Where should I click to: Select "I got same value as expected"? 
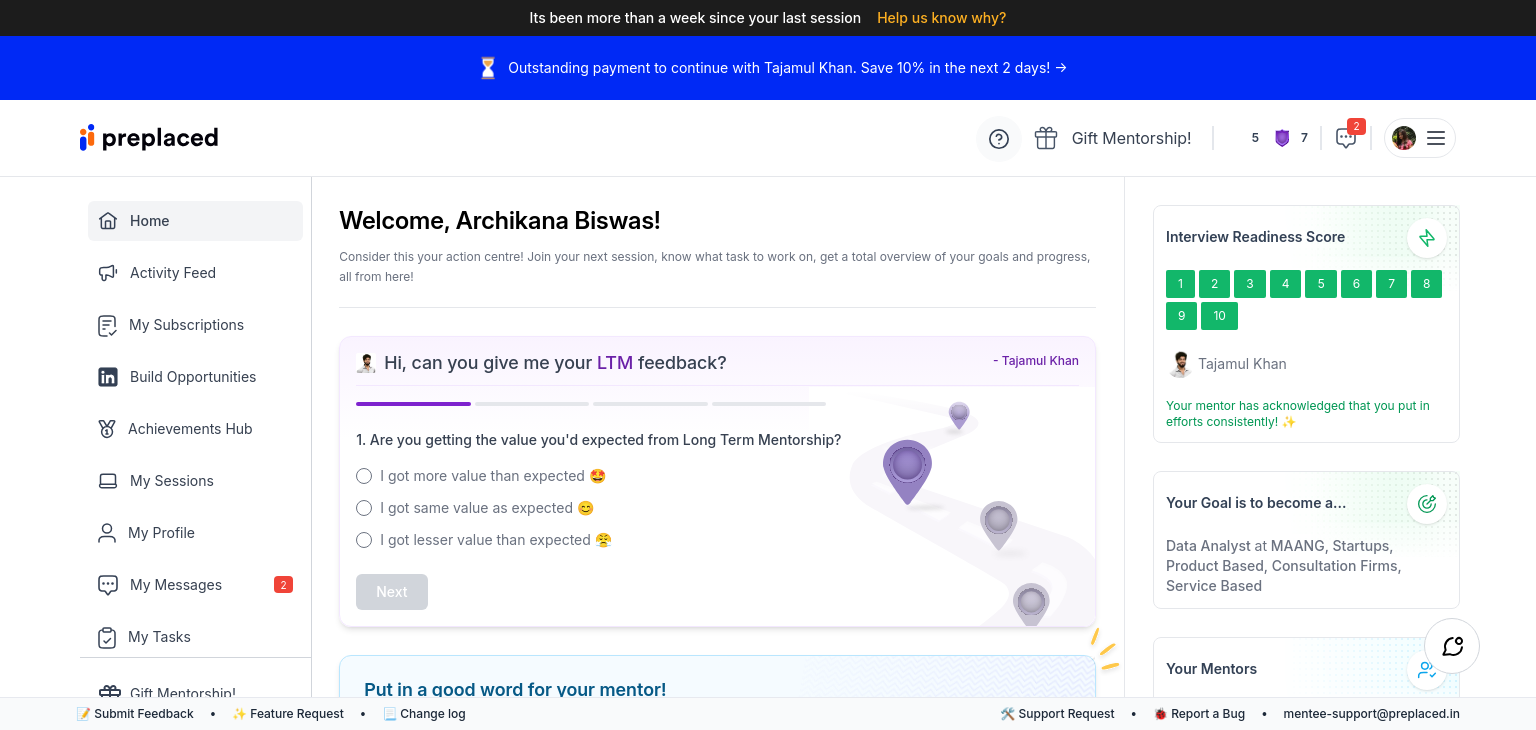point(364,508)
